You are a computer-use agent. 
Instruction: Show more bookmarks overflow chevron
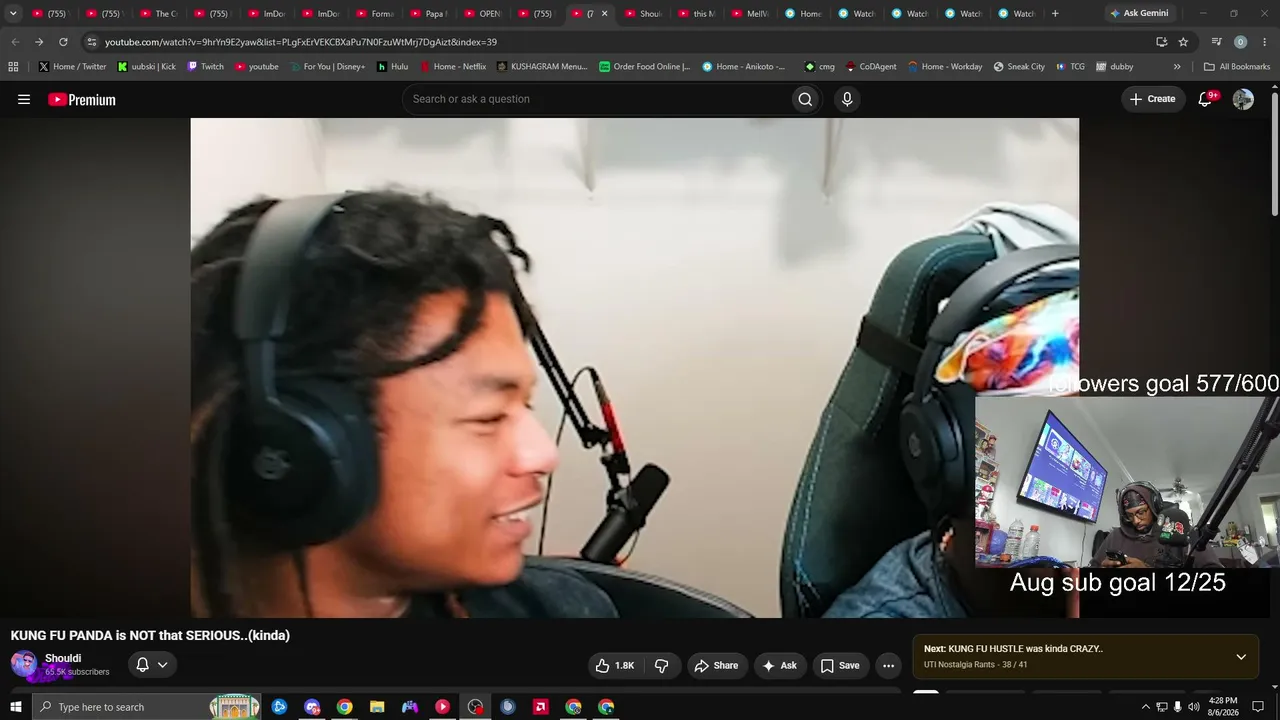(1177, 67)
